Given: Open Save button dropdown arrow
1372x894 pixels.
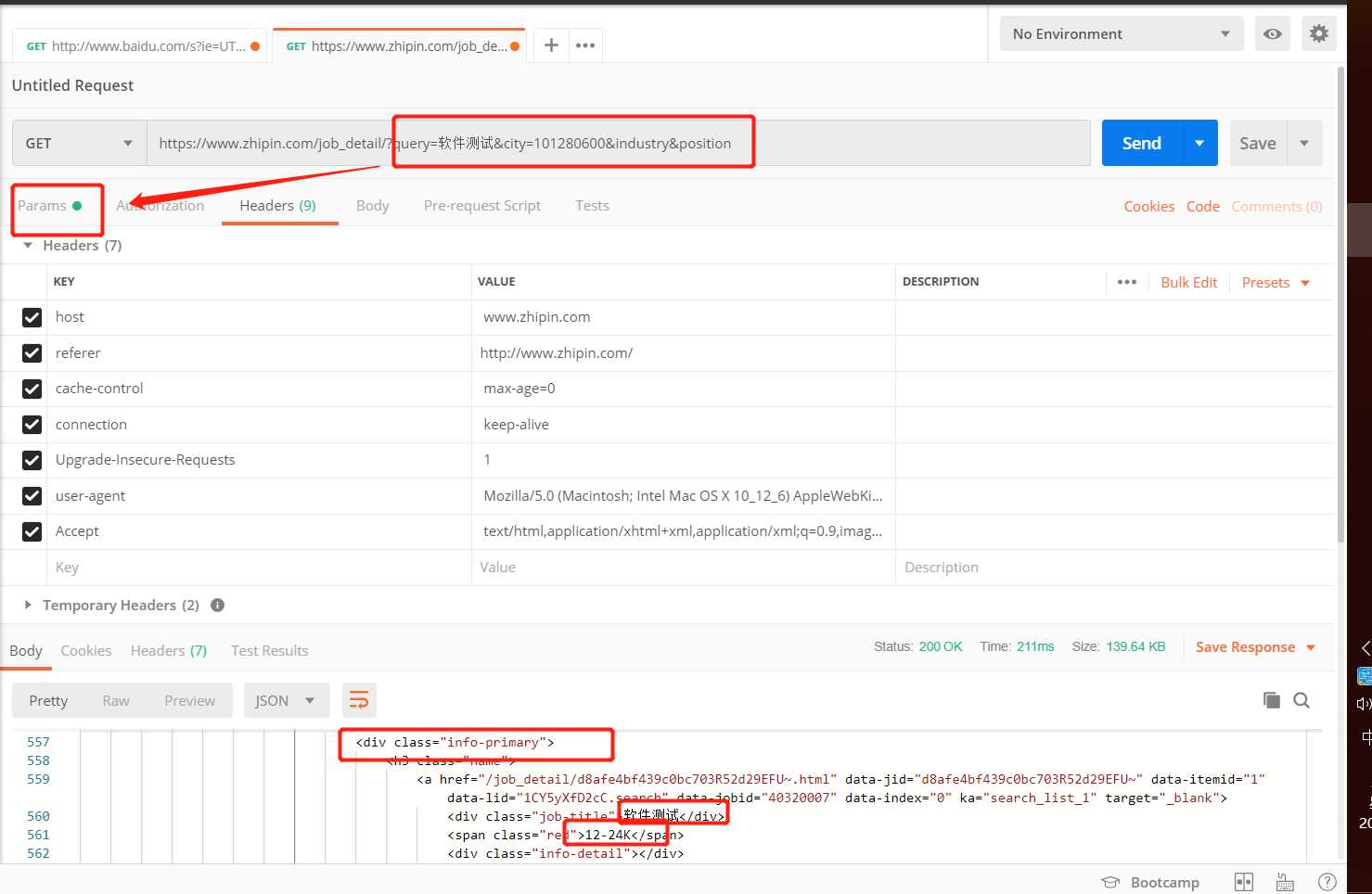Looking at the screenshot, I should tap(1304, 143).
